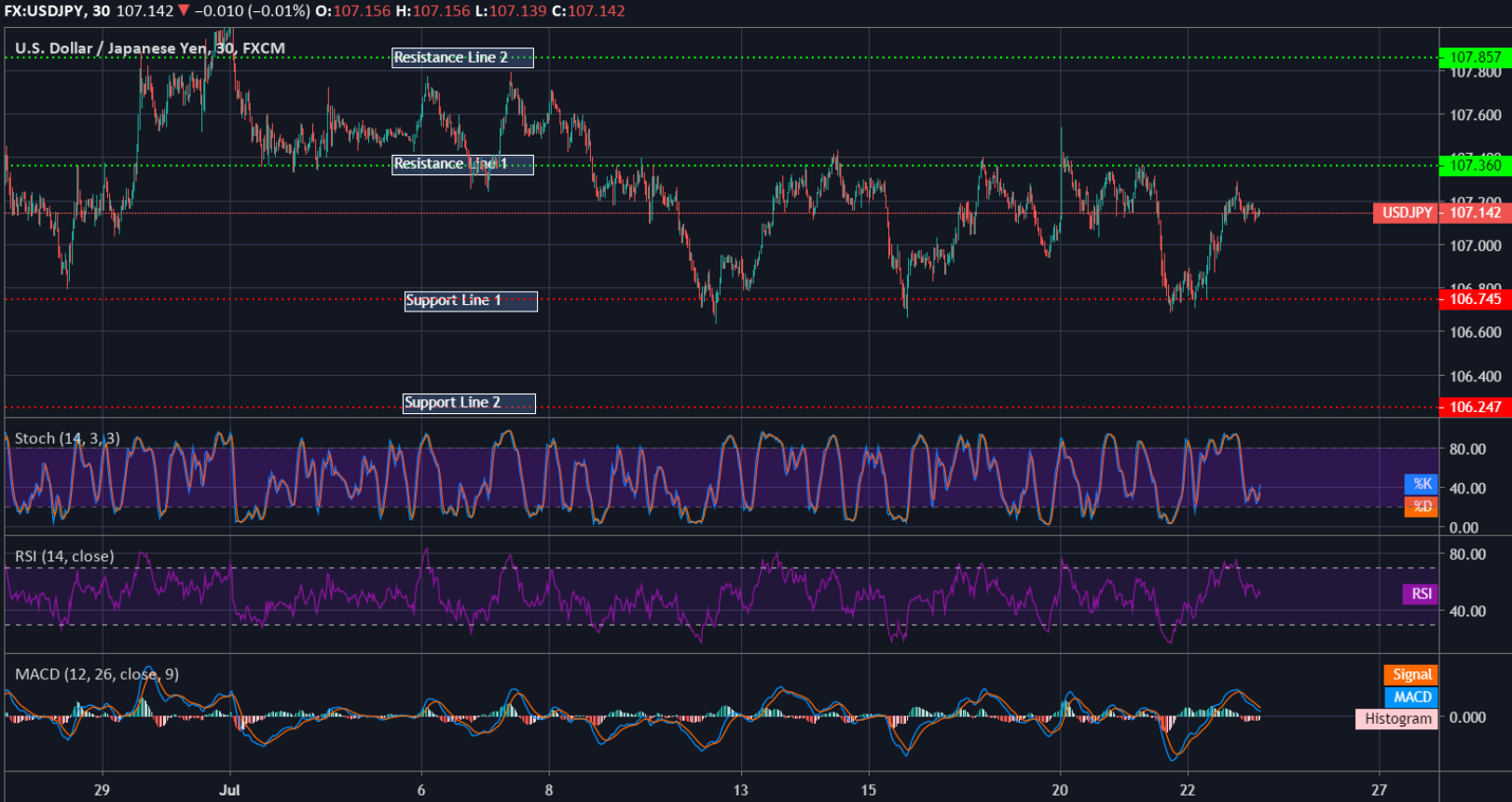Click the blue MACD legend tag
Viewport: 1512px width, 802px height.
click(1411, 697)
